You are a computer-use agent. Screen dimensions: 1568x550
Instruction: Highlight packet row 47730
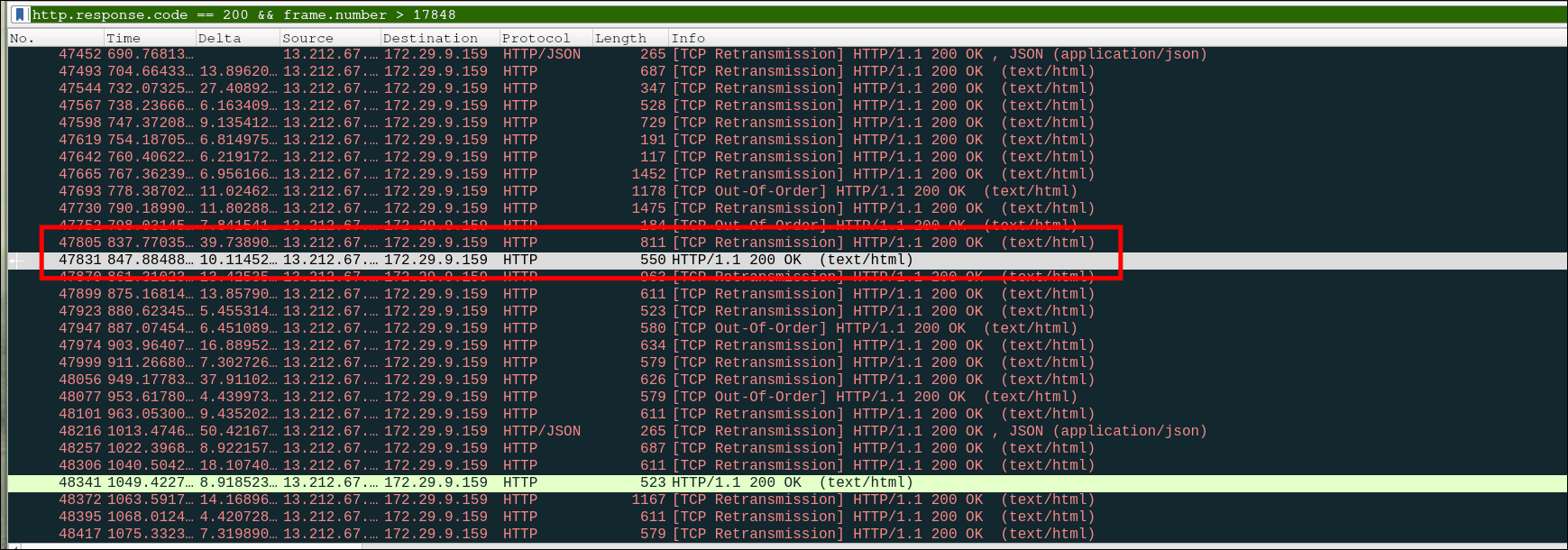(x=787, y=208)
